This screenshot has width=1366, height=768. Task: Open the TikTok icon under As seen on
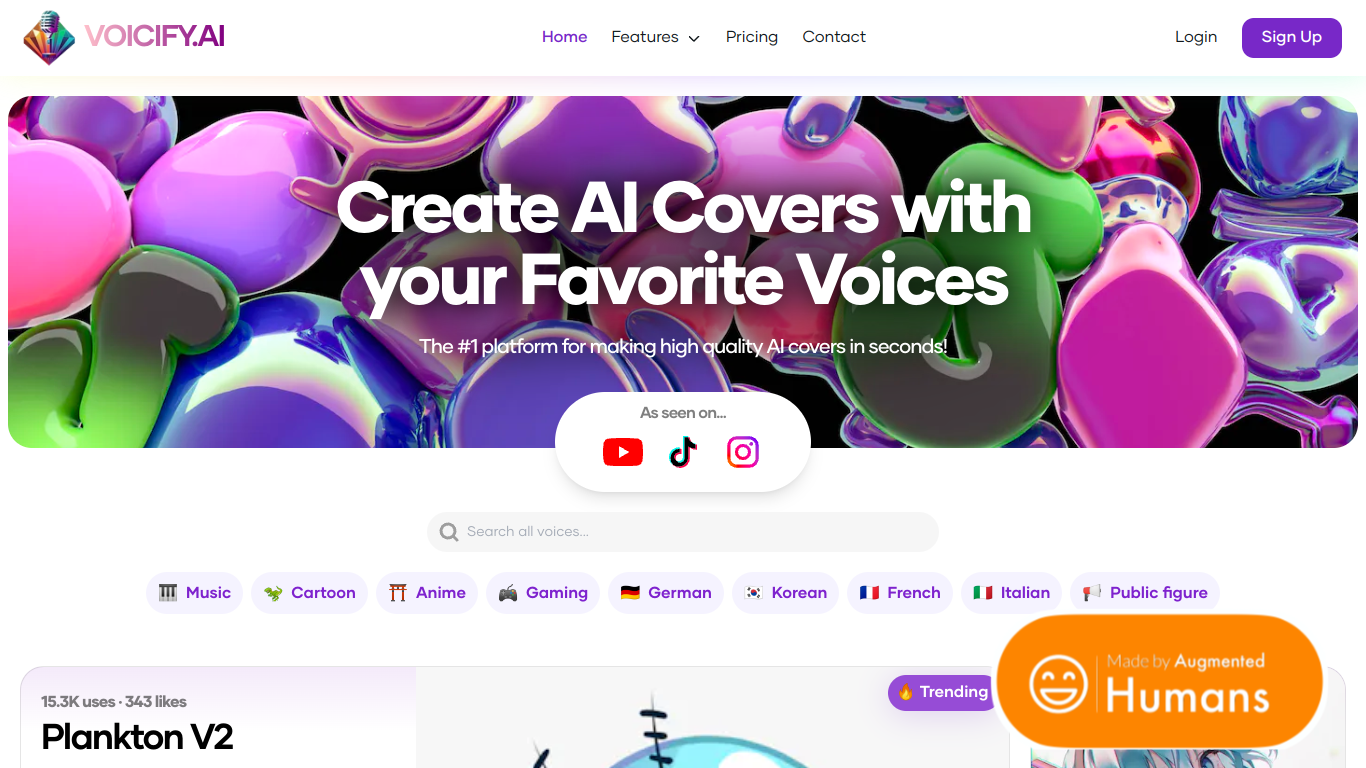[683, 452]
